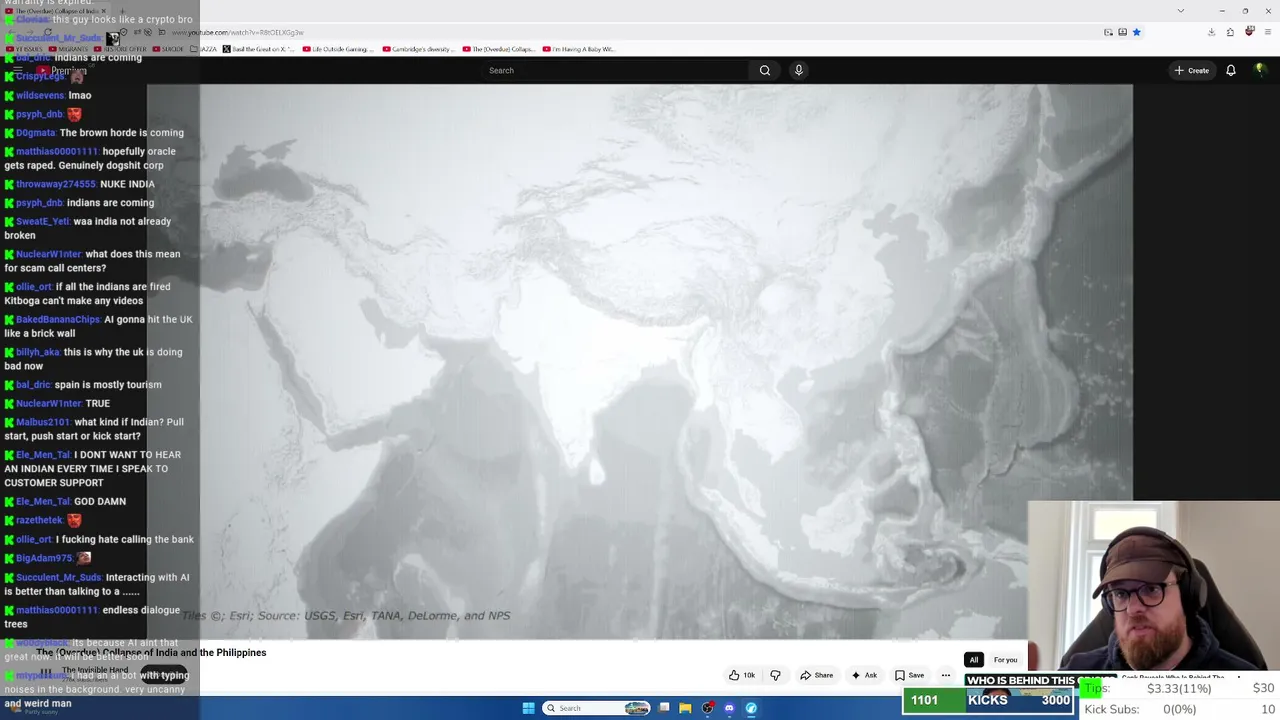
Task: Start voice search with the microphone
Action: (x=798, y=70)
